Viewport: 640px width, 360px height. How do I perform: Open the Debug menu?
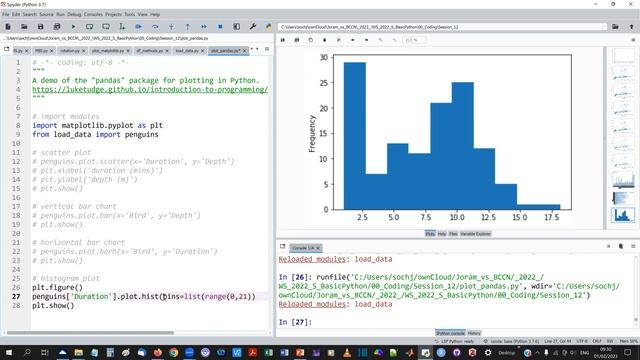click(74, 14)
